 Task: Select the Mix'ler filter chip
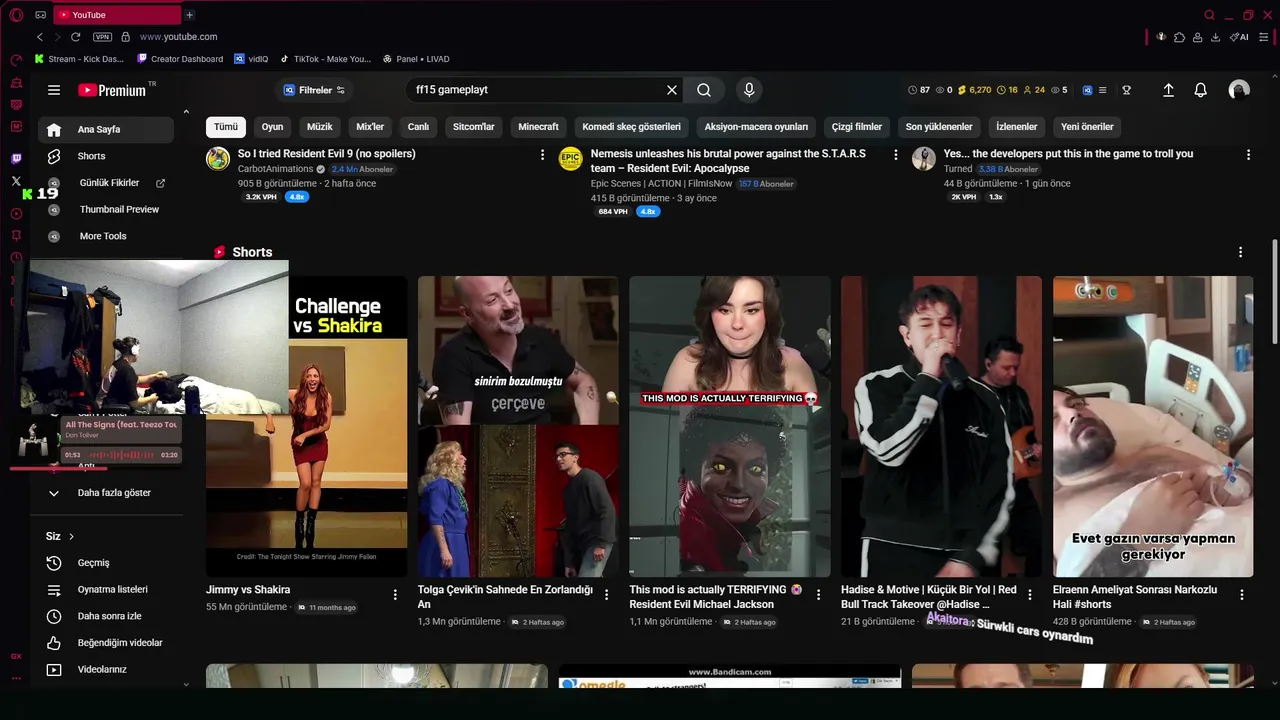(x=370, y=127)
